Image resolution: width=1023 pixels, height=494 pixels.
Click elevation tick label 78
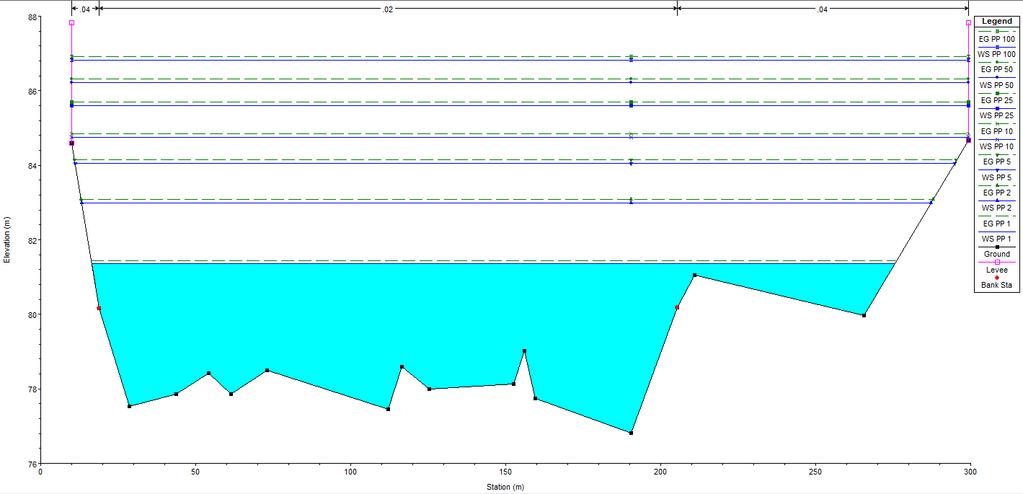[x=33, y=390]
